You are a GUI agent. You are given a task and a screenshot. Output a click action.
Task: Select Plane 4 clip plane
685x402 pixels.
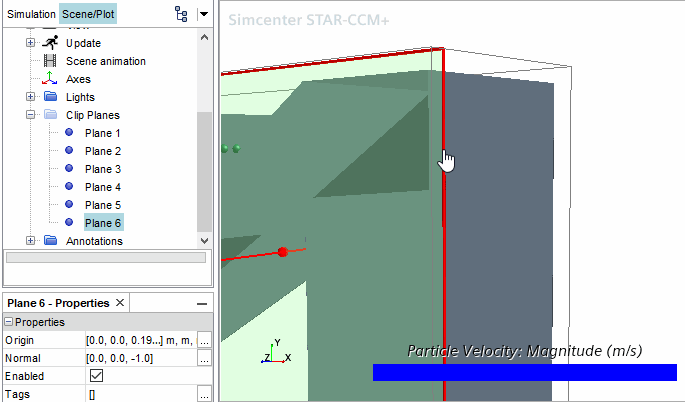click(103, 187)
